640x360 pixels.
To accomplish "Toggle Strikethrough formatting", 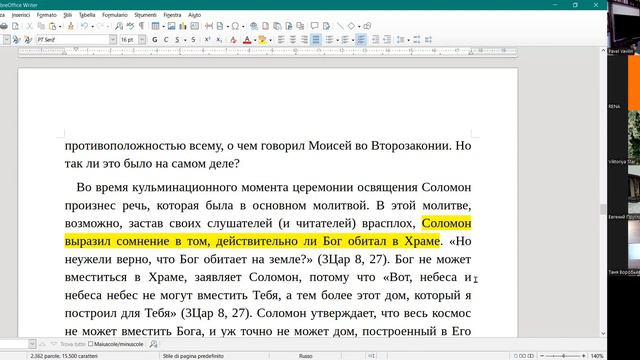I will [193, 40].
